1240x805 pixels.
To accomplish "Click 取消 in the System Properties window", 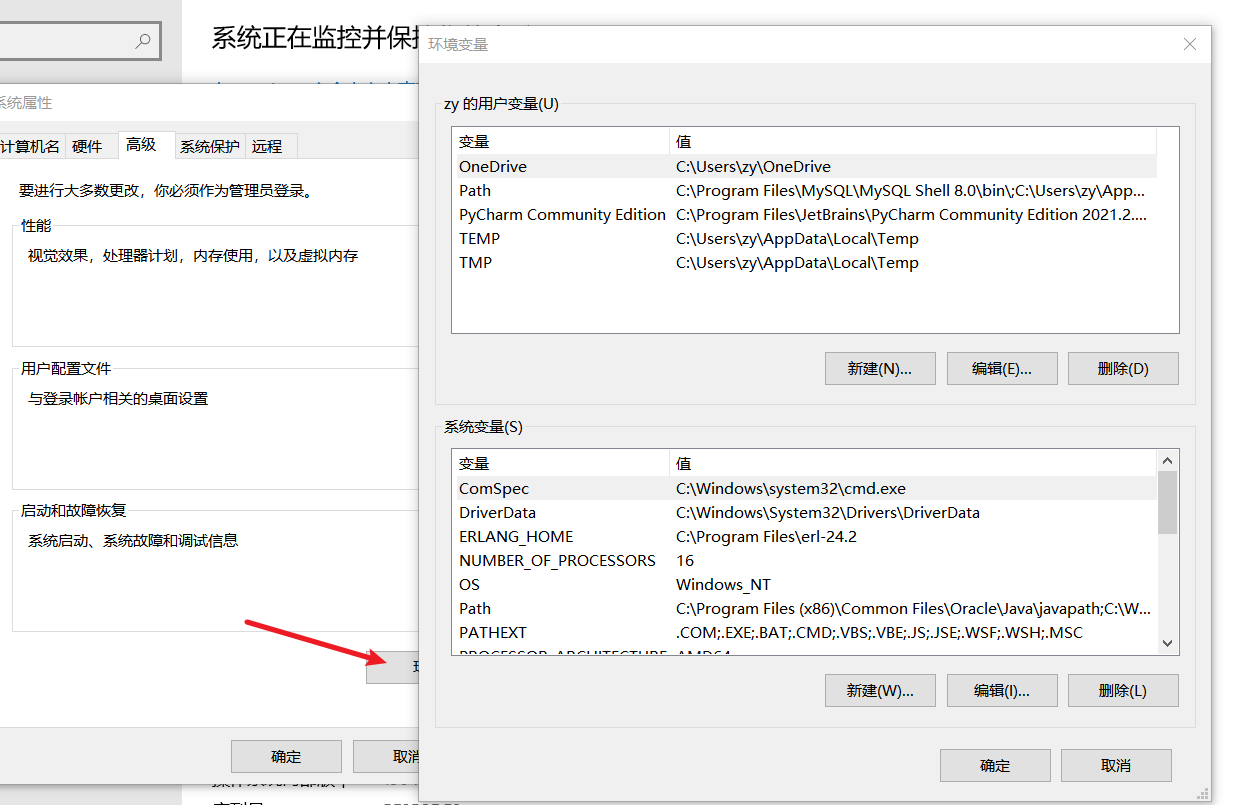I will click(387, 756).
